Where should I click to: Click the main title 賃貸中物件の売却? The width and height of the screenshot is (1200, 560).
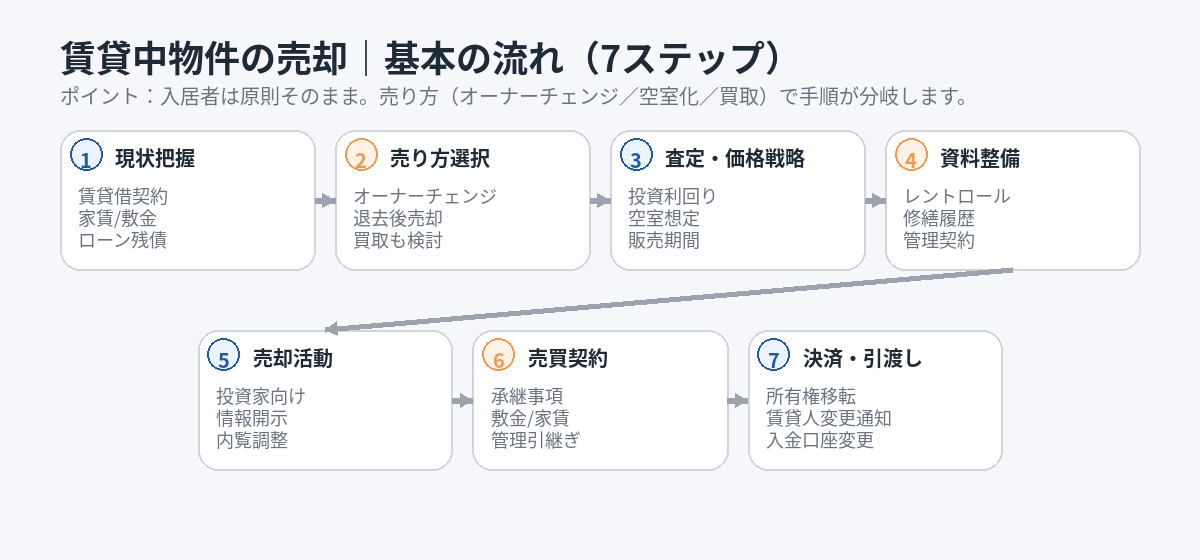click(204, 58)
